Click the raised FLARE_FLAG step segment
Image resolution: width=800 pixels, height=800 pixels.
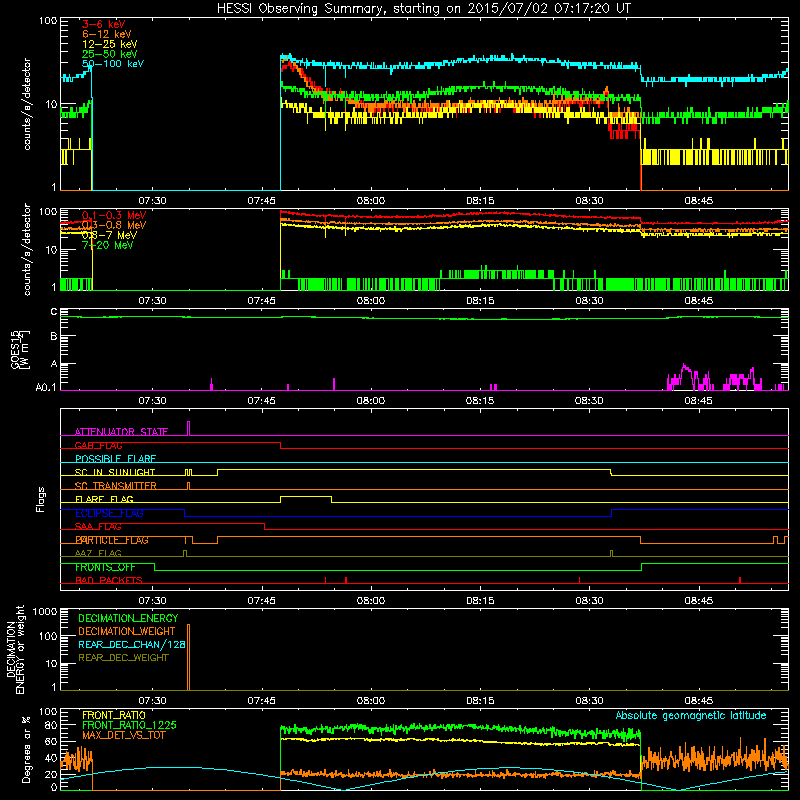306,496
